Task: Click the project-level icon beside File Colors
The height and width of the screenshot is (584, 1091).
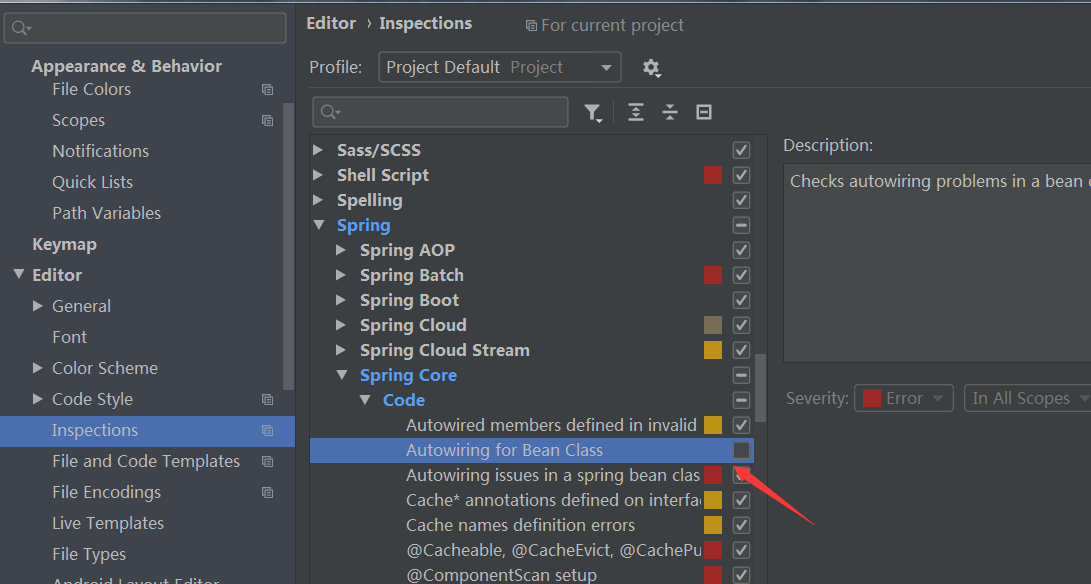Action: point(267,89)
